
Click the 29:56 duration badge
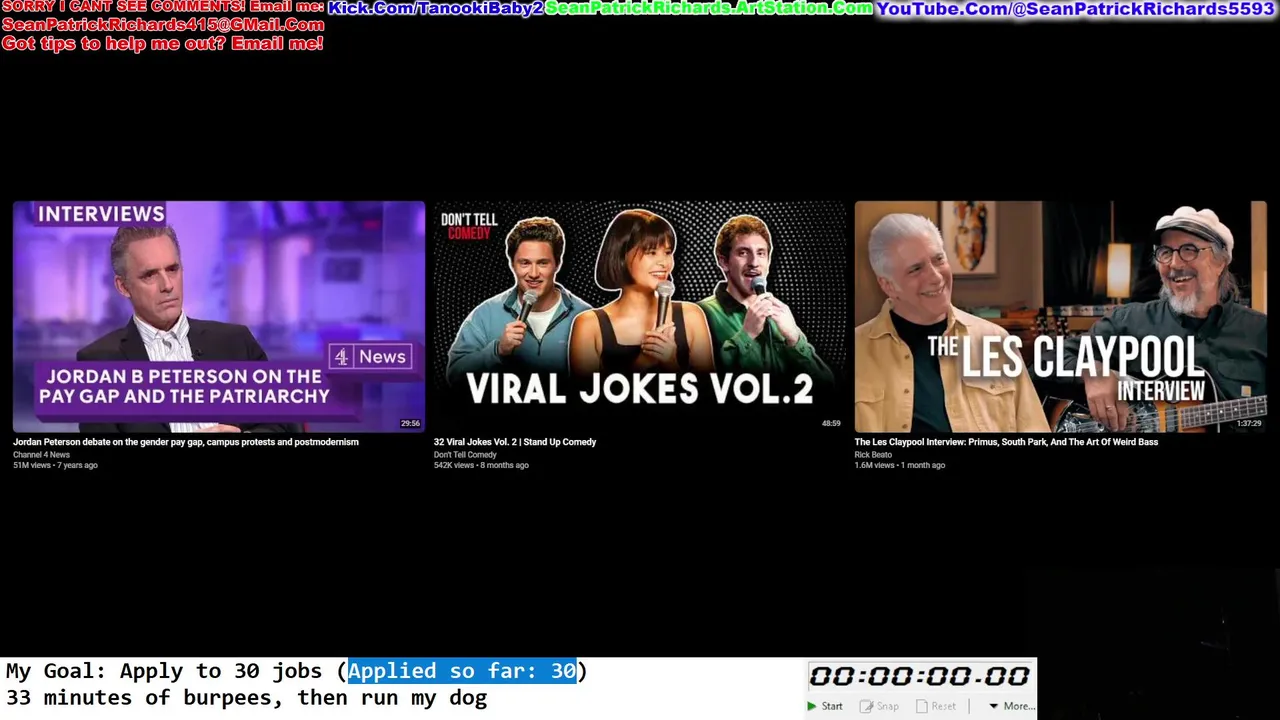pos(411,424)
